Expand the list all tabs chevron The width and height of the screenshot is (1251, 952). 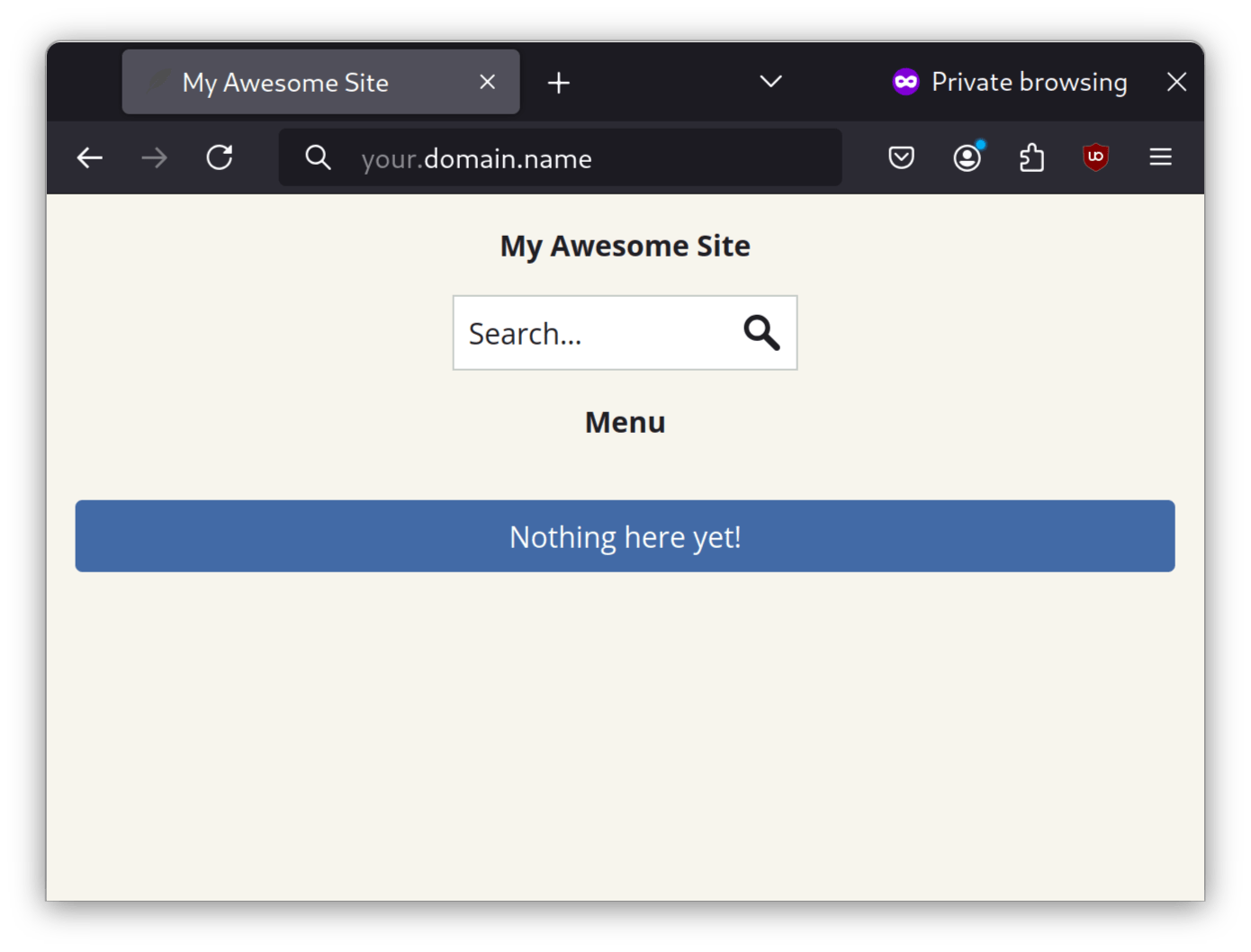pyautogui.click(x=770, y=82)
